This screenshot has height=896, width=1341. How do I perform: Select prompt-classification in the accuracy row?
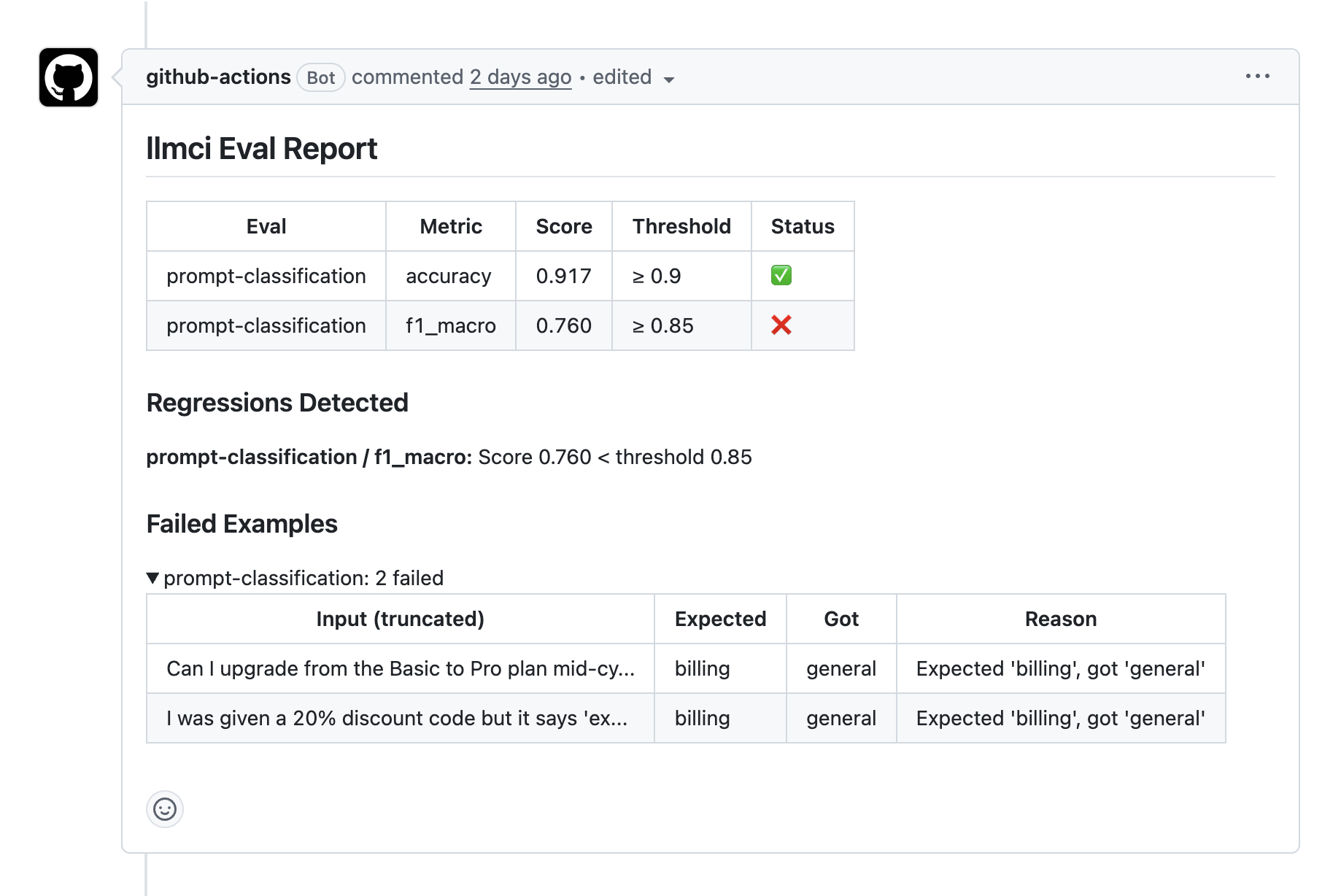click(266, 276)
